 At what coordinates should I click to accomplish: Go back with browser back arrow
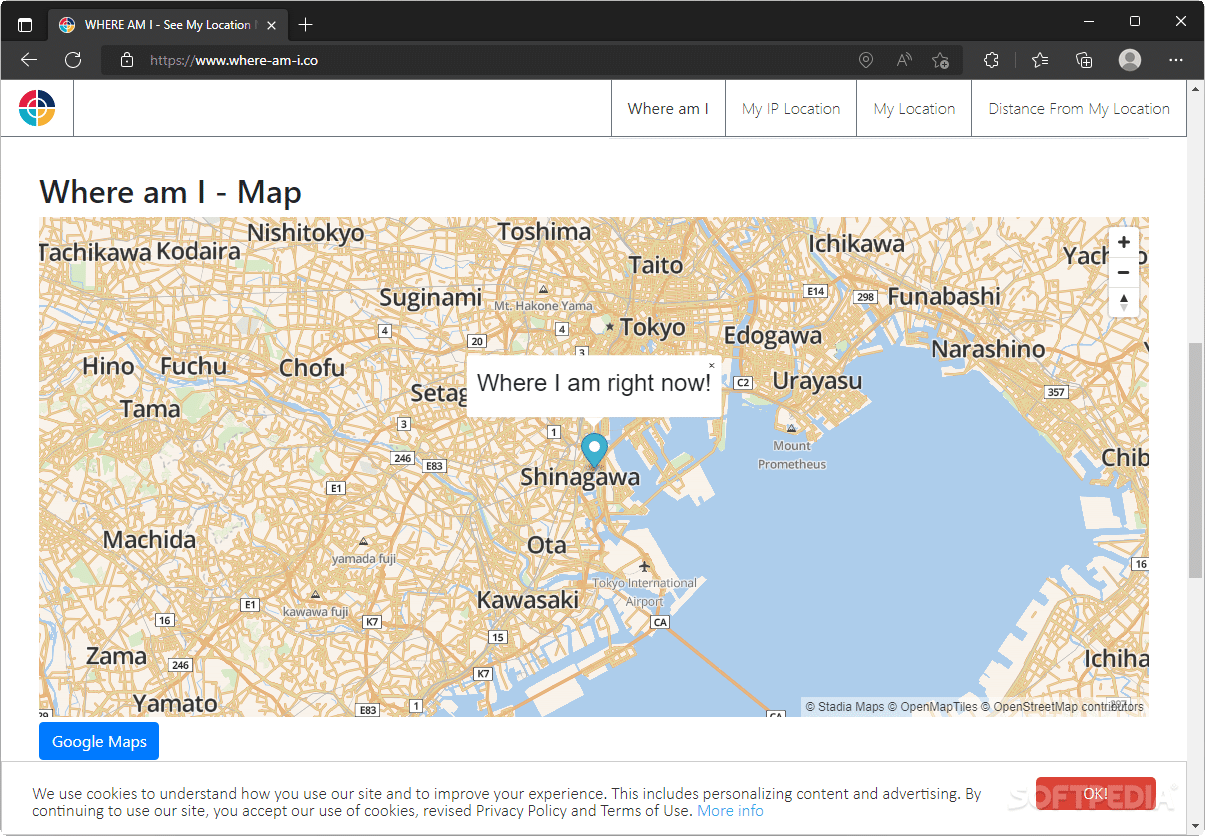[x=28, y=60]
